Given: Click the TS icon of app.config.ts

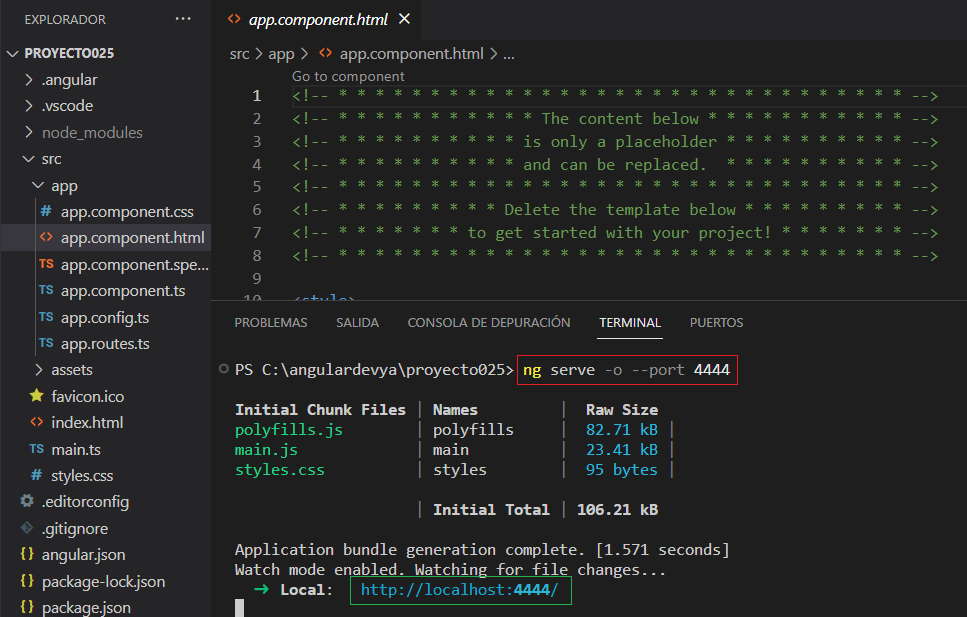Looking at the screenshot, I should coord(46,317).
